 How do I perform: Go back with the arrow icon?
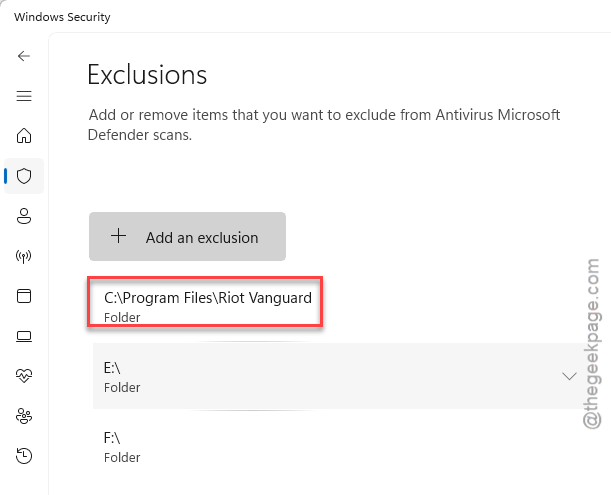coord(24,56)
